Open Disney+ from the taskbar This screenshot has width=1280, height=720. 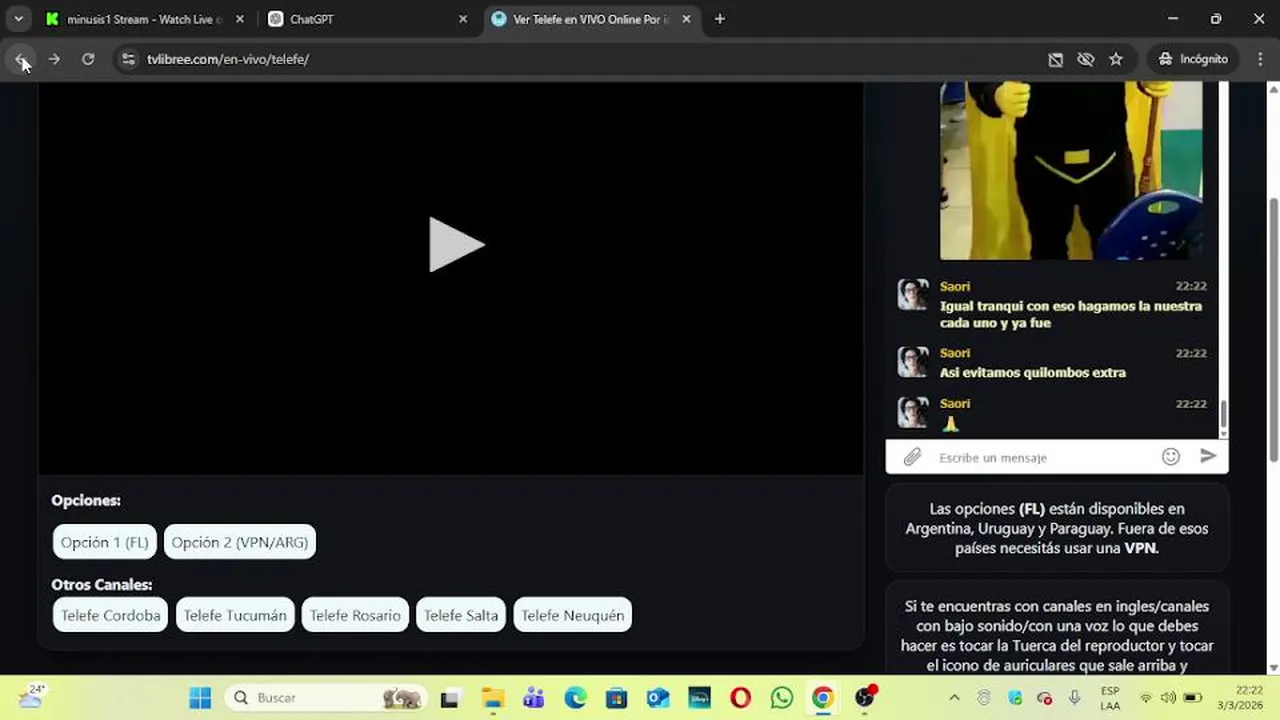(699, 698)
